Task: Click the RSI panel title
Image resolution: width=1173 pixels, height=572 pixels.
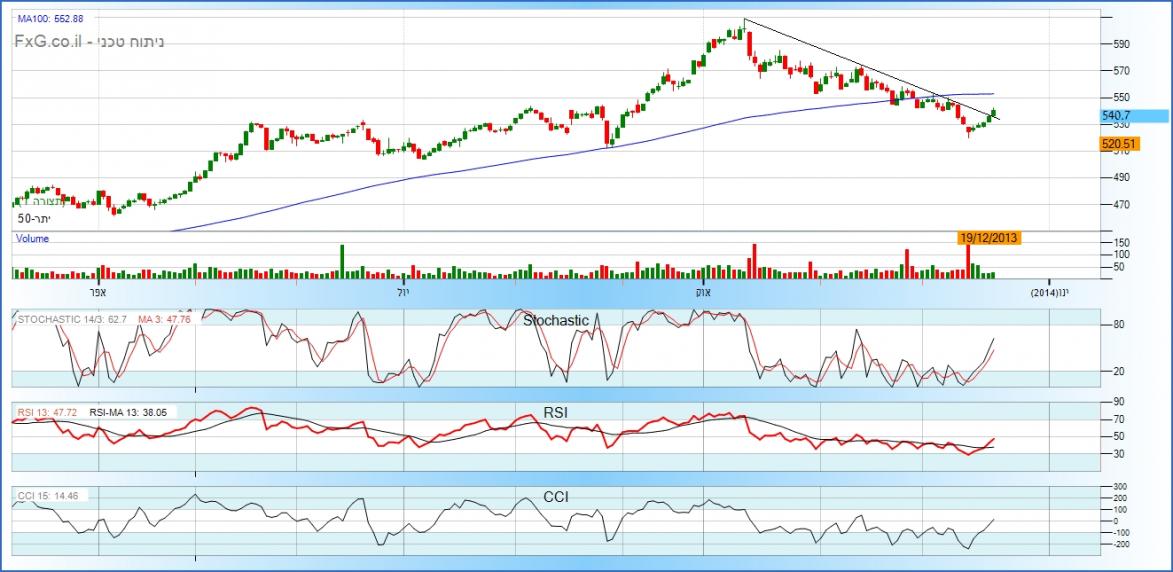Action: click(x=556, y=410)
